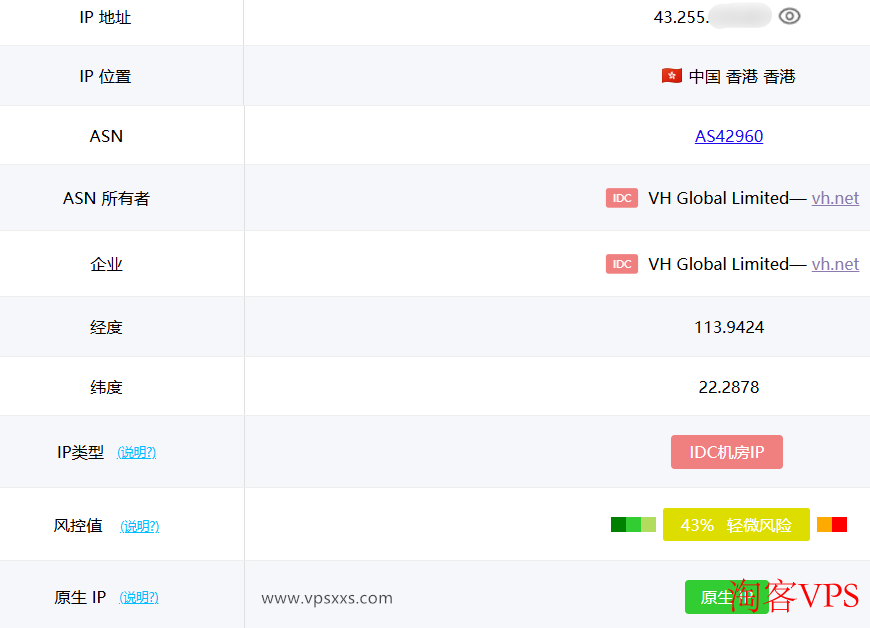
Task: Open the 说明? explainer beside IP类型
Action: pos(136,452)
